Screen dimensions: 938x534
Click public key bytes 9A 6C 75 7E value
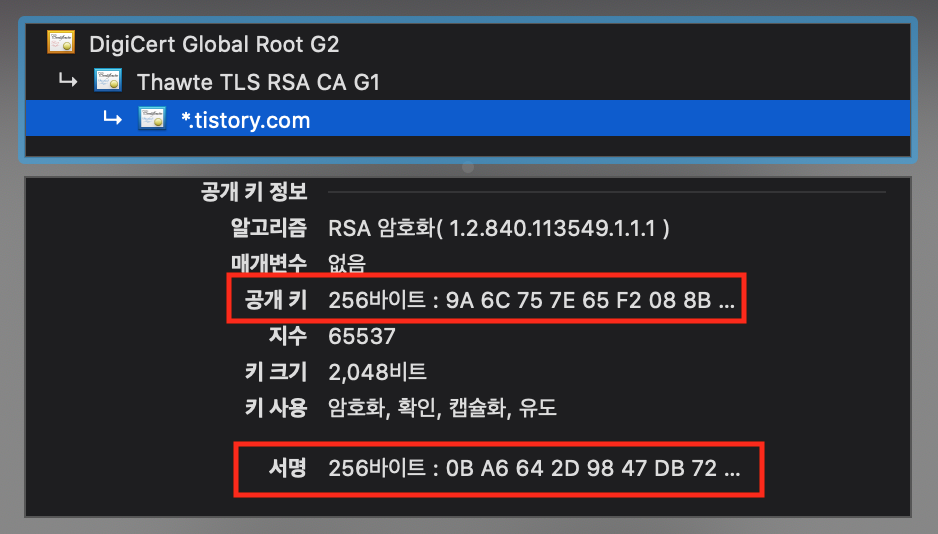point(531,300)
